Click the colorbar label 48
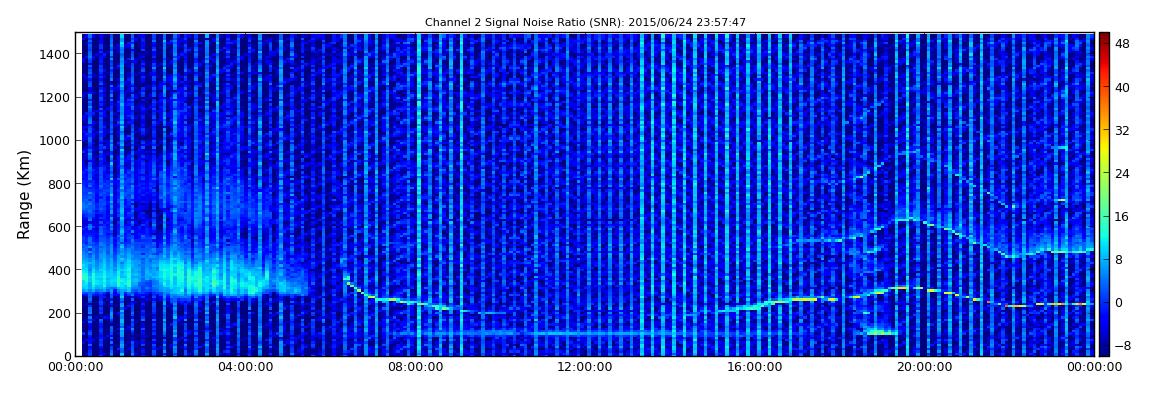The height and width of the screenshot is (407, 1150). (x=1122, y=44)
